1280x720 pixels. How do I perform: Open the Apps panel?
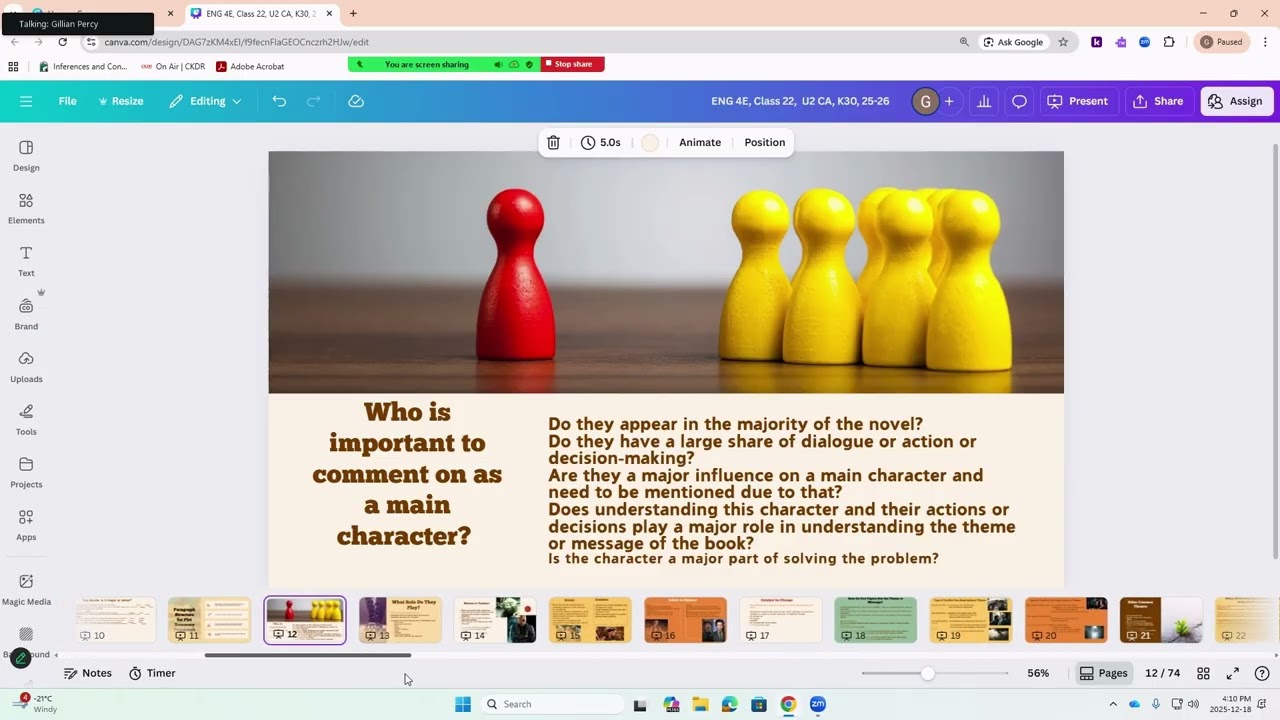[26, 525]
